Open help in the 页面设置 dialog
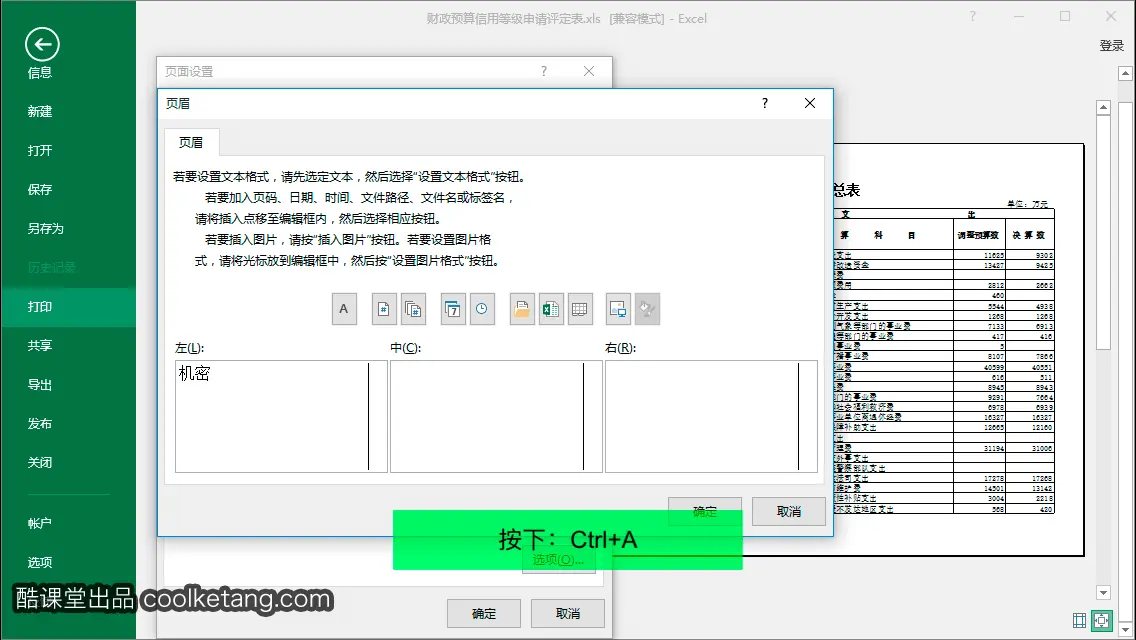 click(x=544, y=71)
